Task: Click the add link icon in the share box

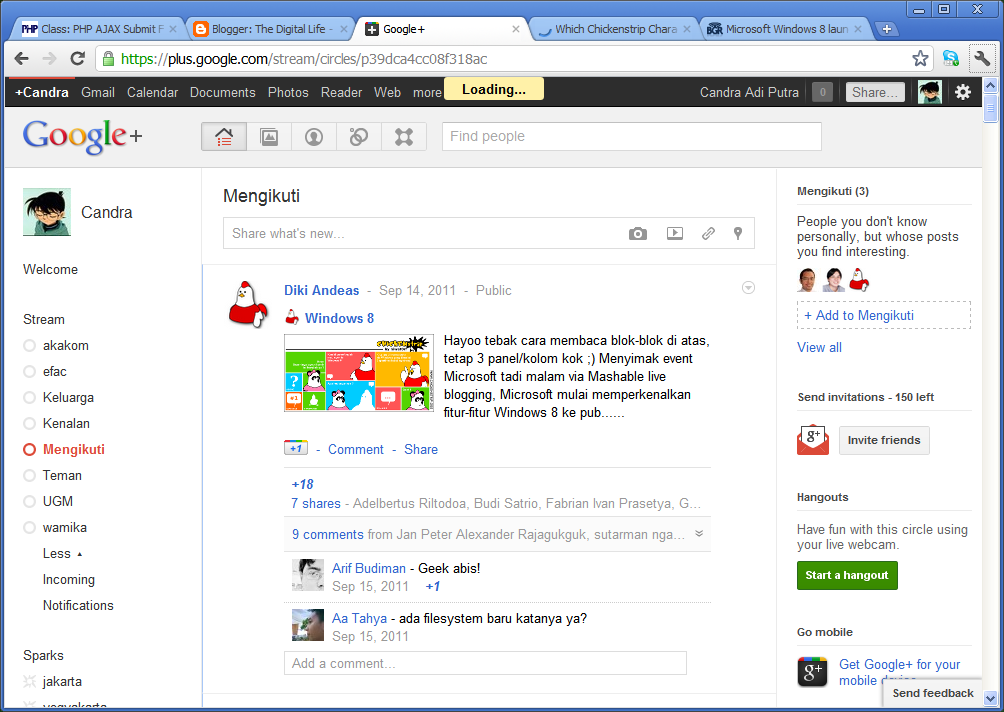Action: click(x=708, y=233)
